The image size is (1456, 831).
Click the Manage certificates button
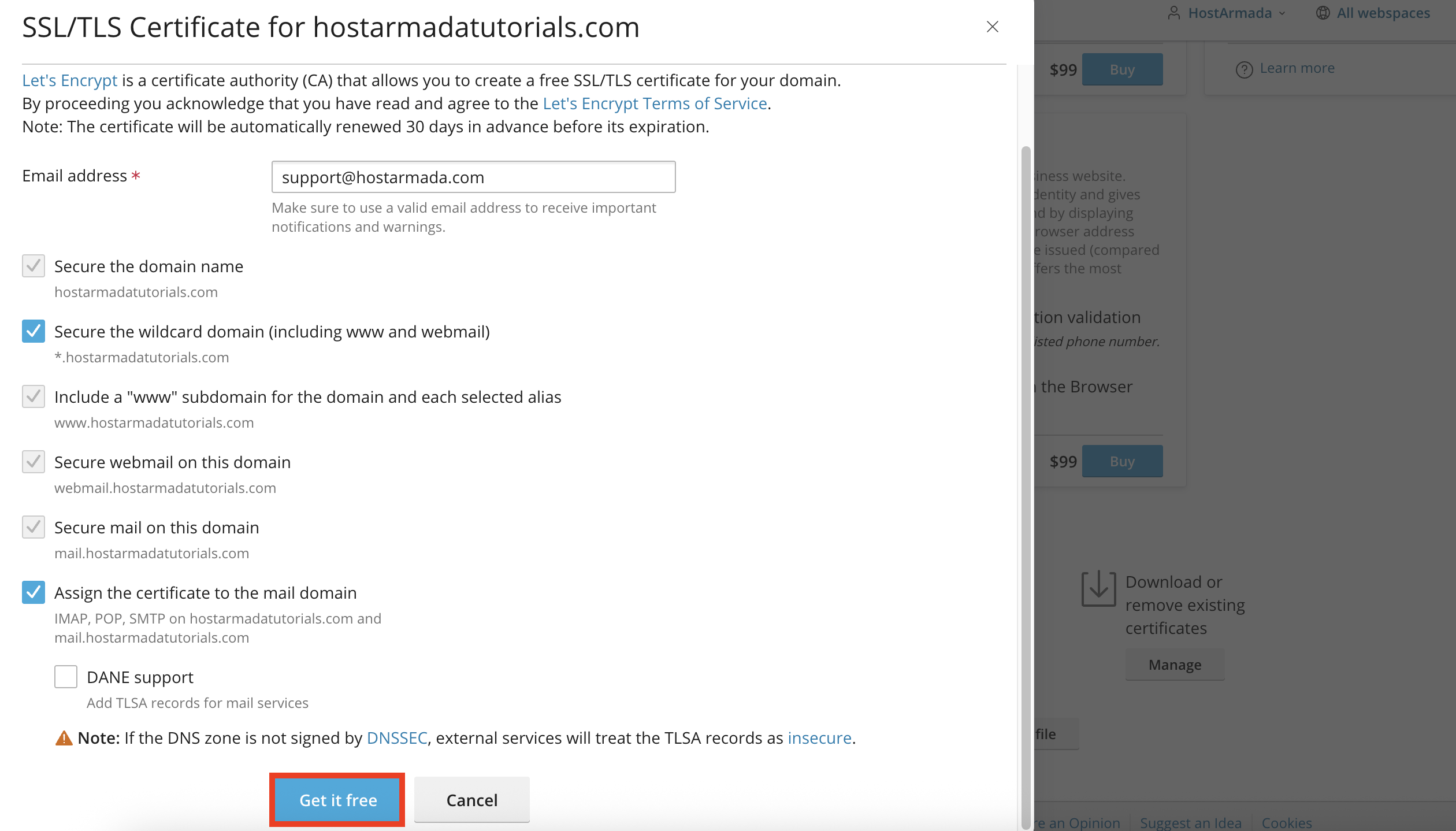click(1175, 665)
